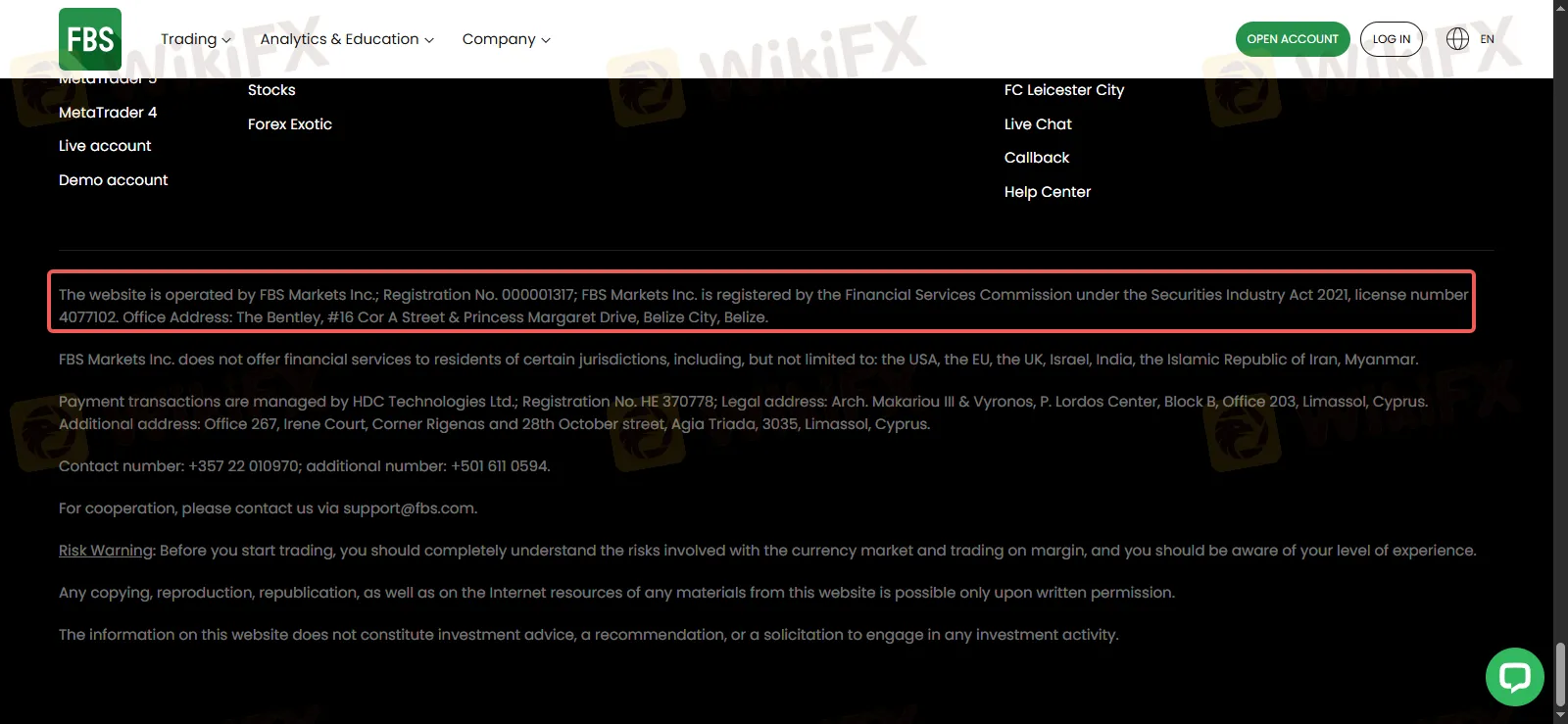Click the LOG IN button
Viewport: 1568px width, 724px height.
pos(1392,39)
